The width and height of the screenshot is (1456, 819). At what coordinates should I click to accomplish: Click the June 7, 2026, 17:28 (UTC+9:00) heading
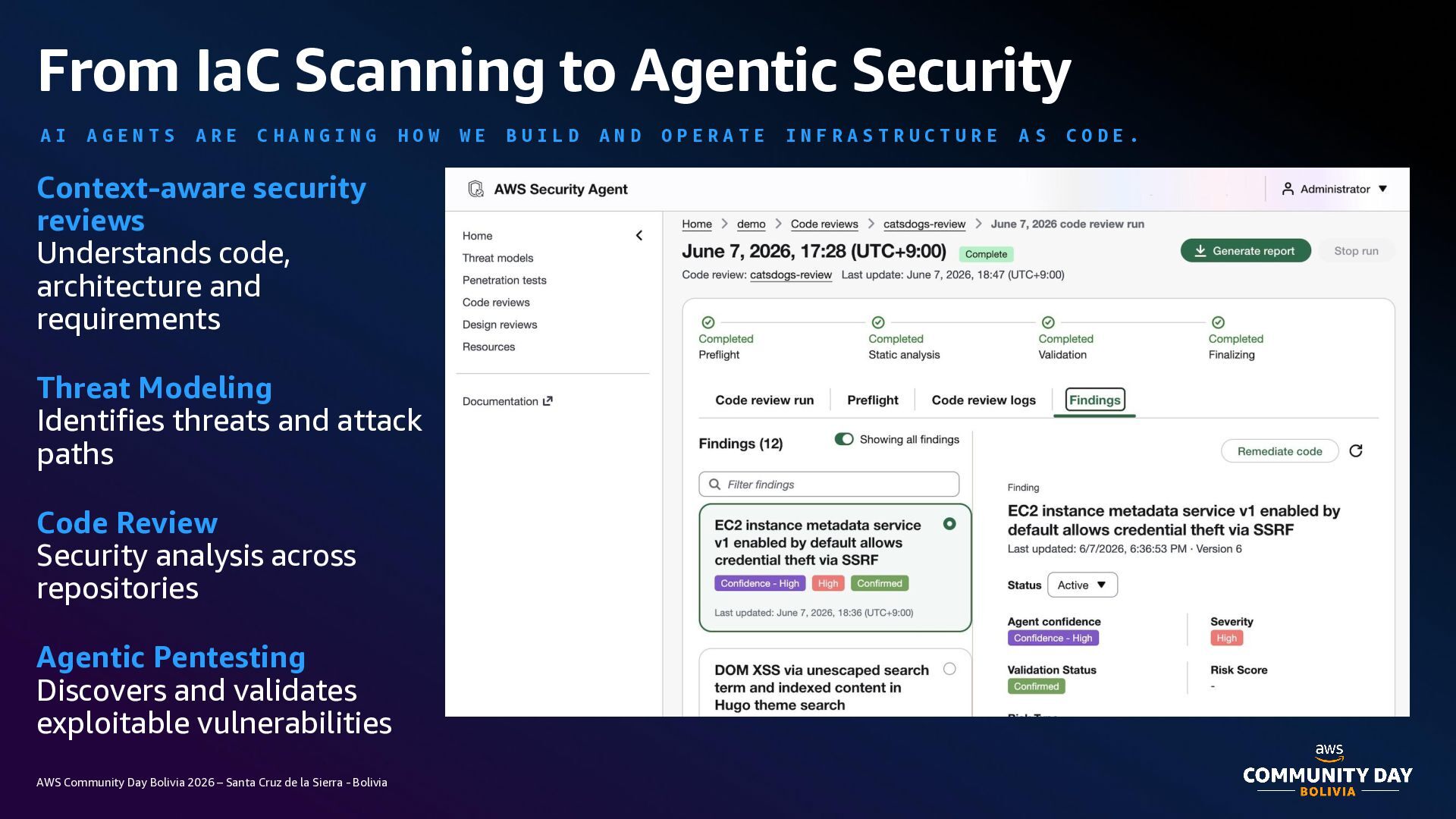pyautogui.click(x=814, y=251)
